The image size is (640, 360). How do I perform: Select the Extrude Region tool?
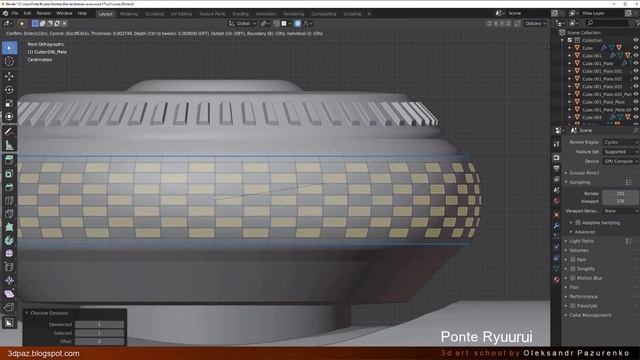9,160
